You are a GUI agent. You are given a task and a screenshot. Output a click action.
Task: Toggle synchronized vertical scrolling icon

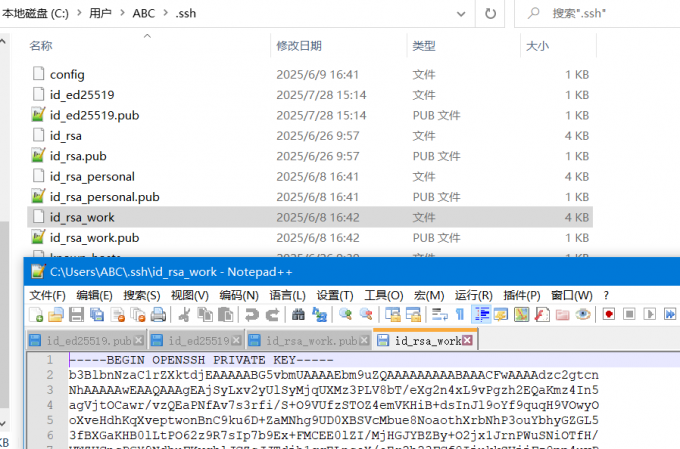pos(393,315)
